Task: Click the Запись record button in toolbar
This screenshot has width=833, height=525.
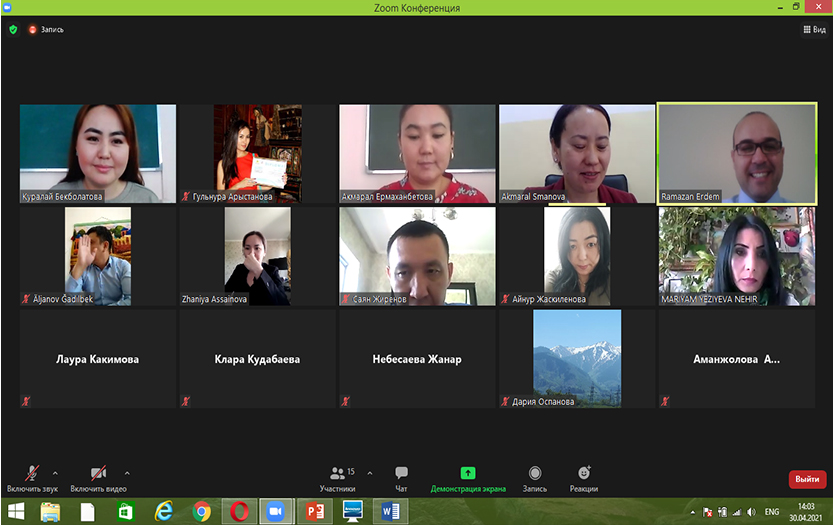Action: [535, 476]
